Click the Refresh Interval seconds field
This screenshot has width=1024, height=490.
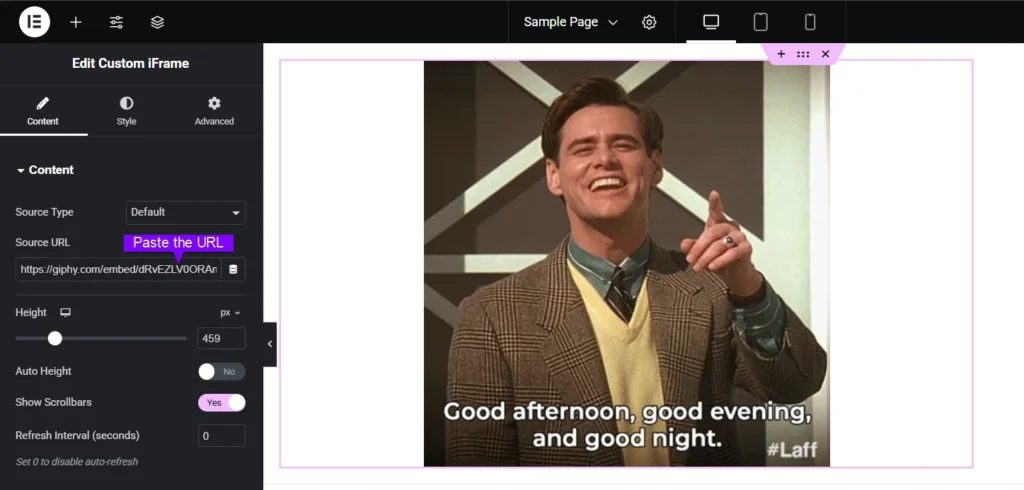(221, 436)
